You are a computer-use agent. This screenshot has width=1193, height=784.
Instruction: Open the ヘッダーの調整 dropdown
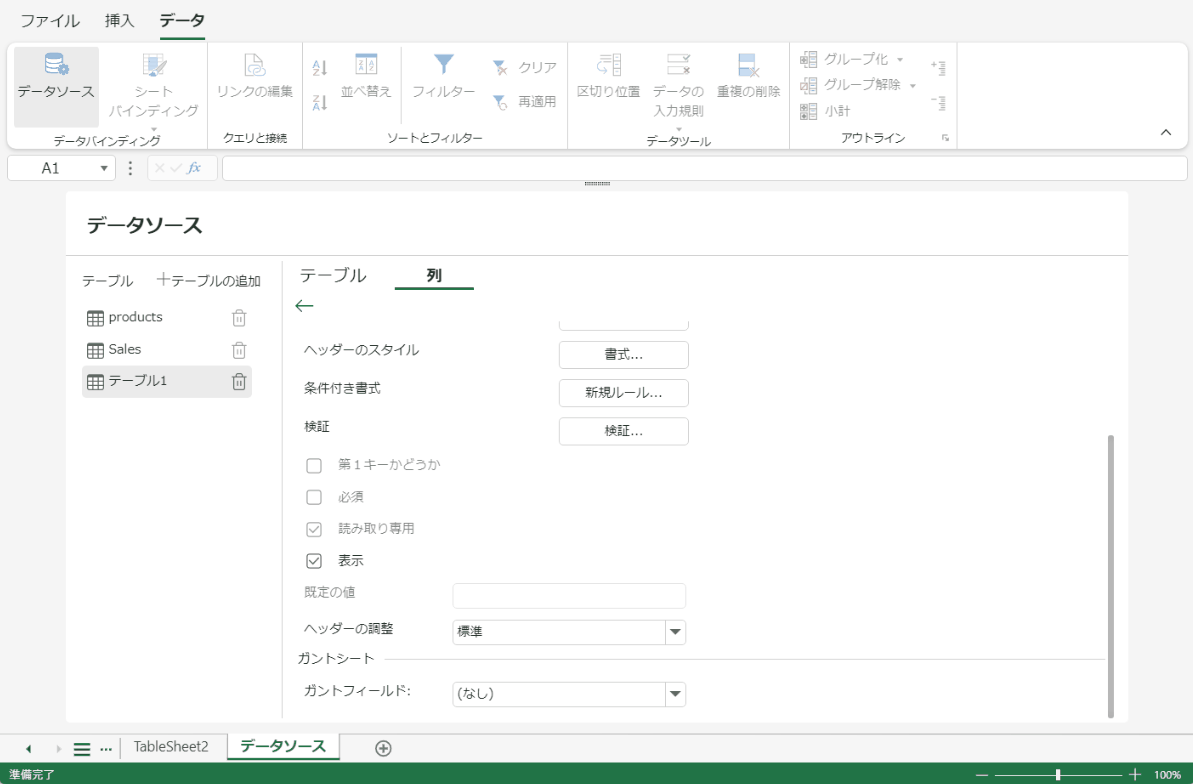[x=674, y=632]
